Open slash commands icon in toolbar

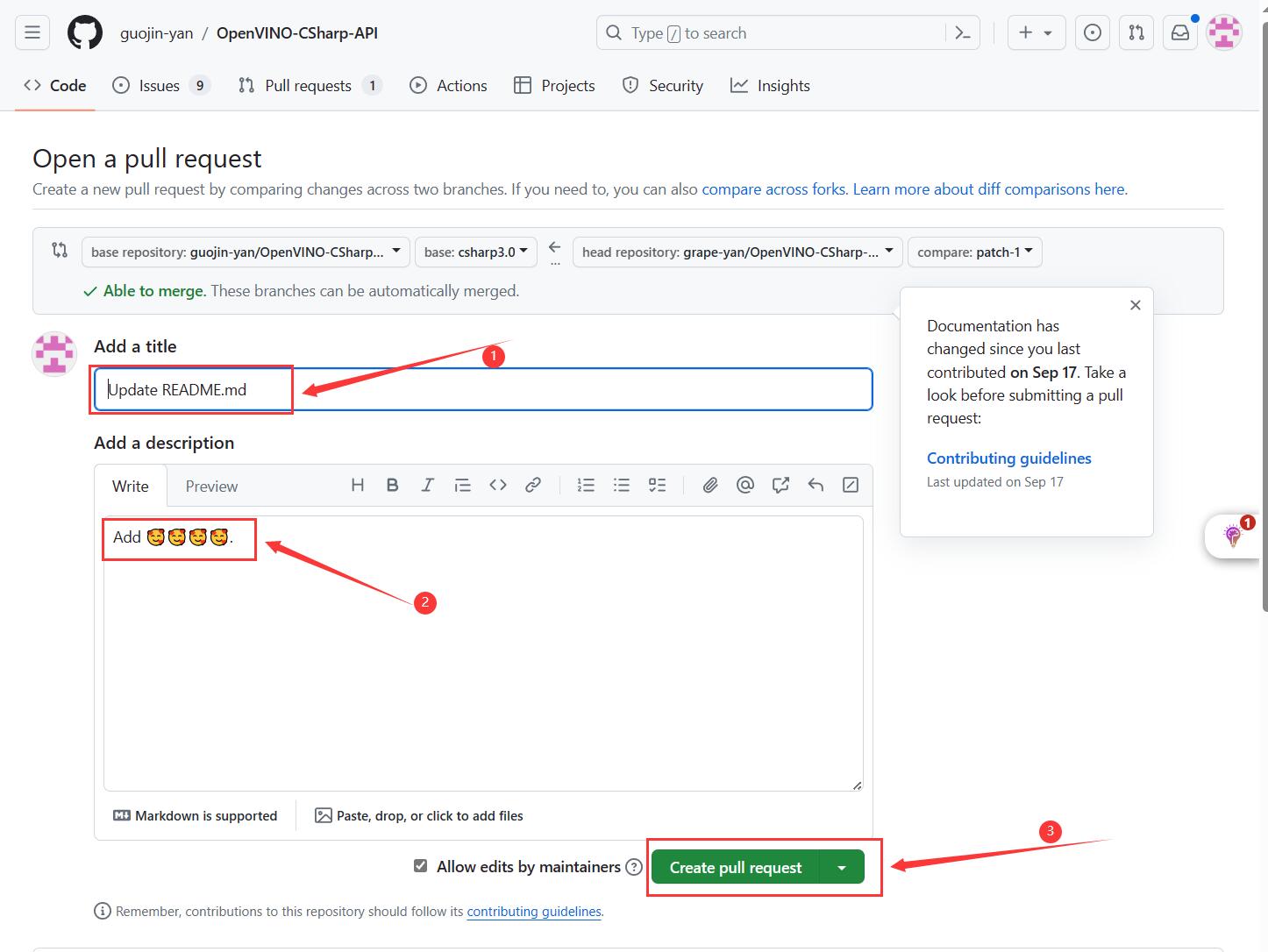(851, 485)
